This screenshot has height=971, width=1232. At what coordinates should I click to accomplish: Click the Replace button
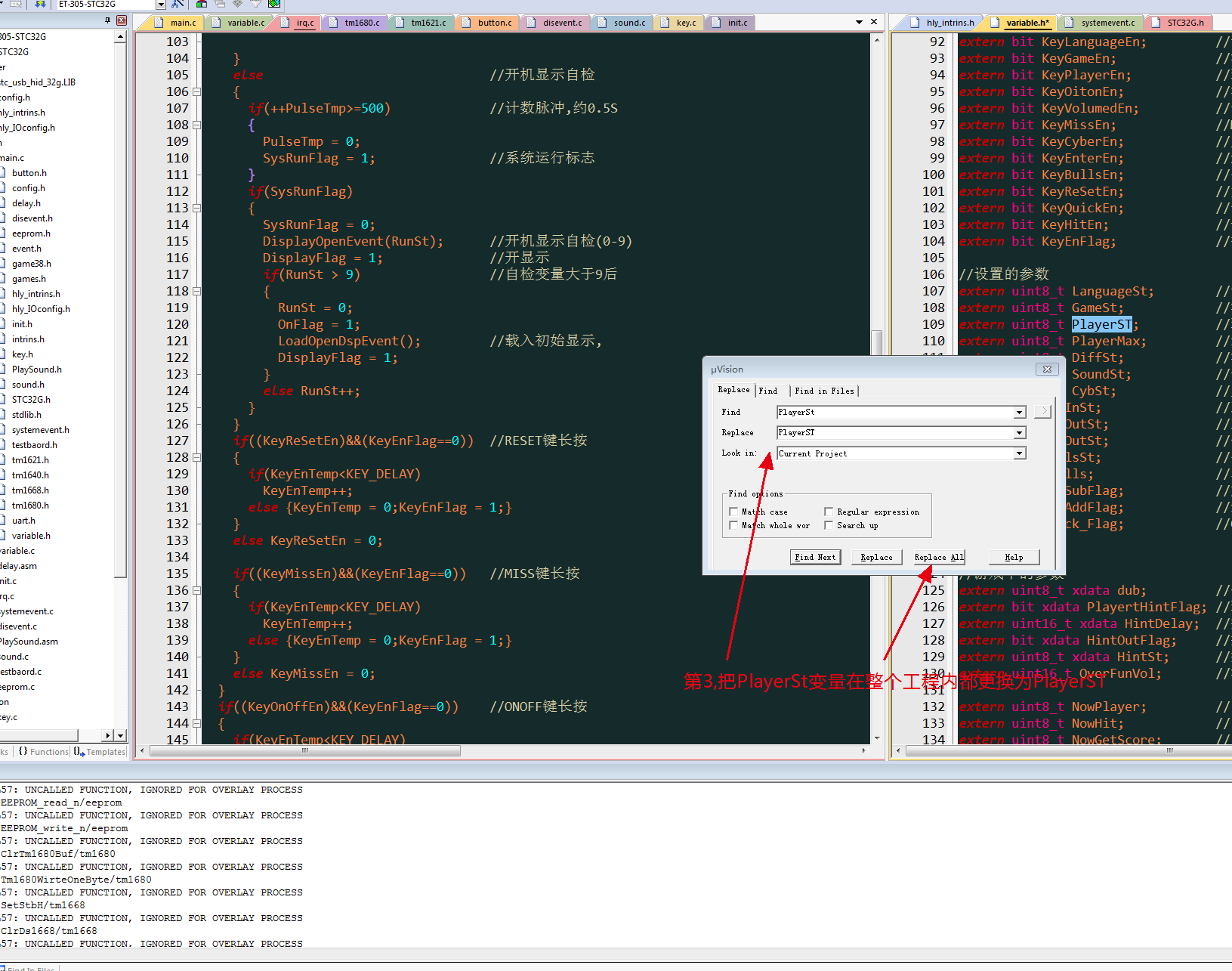[x=876, y=557]
